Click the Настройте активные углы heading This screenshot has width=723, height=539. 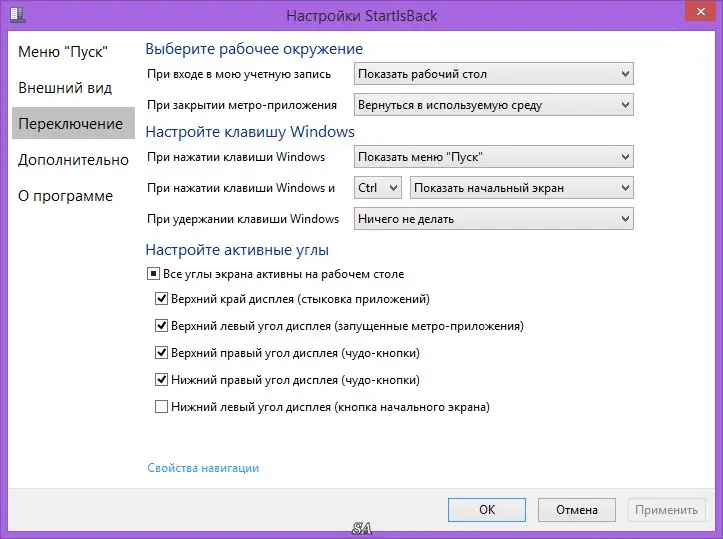pos(237,249)
